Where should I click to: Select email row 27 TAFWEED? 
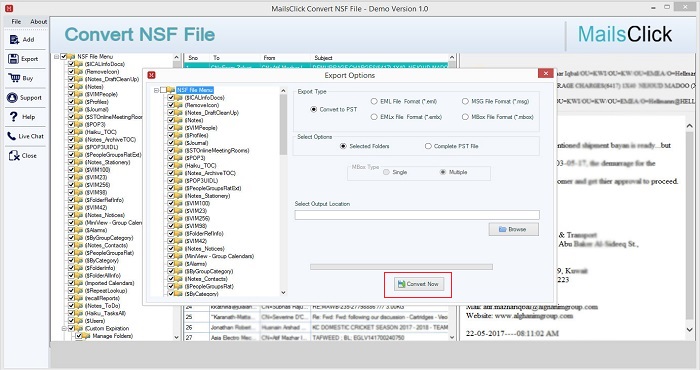pyautogui.click(x=316, y=337)
